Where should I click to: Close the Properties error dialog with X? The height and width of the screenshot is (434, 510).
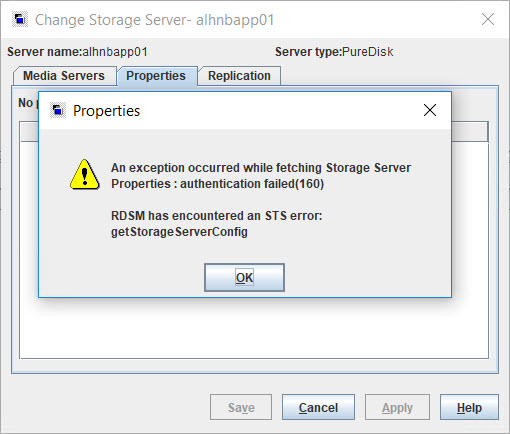pyautogui.click(x=430, y=110)
